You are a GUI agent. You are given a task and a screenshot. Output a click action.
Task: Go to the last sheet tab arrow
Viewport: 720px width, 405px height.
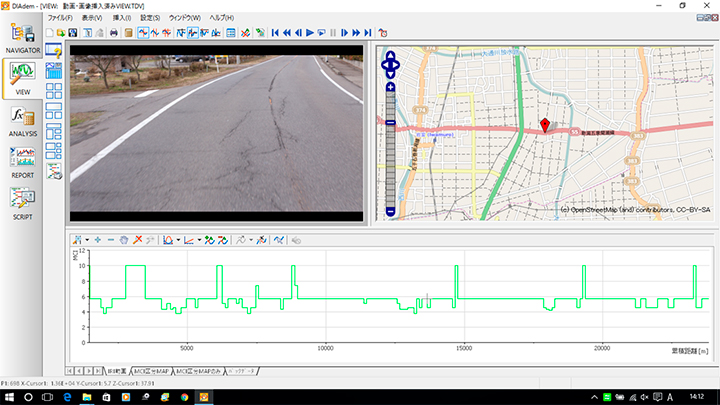pos(98,371)
